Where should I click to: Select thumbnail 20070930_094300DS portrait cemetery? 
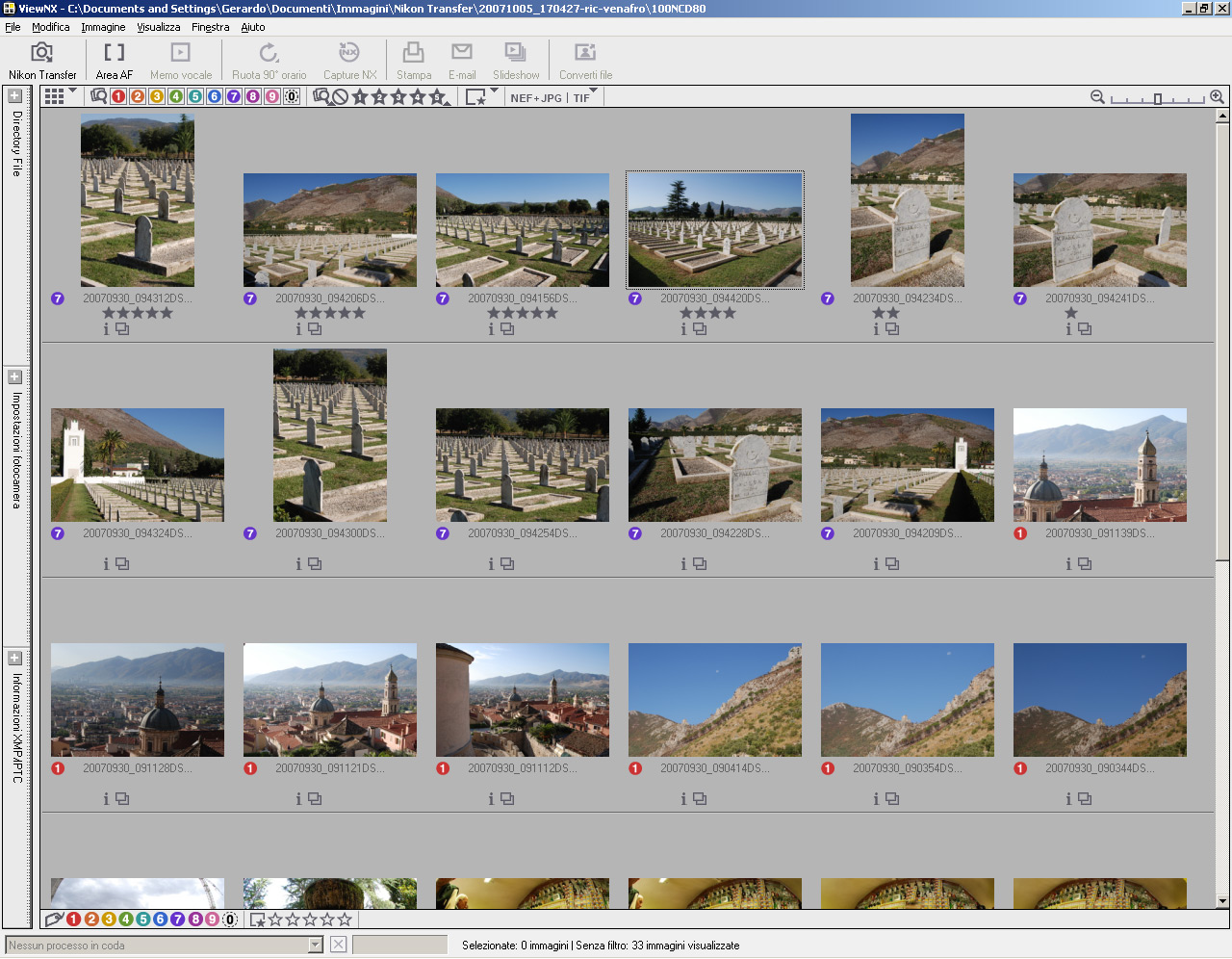(x=330, y=435)
